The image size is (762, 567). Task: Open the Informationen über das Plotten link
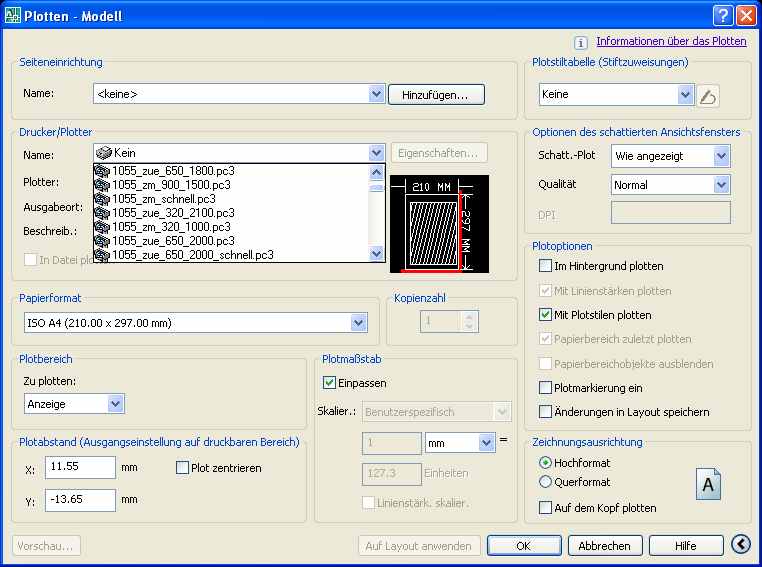tap(671, 41)
